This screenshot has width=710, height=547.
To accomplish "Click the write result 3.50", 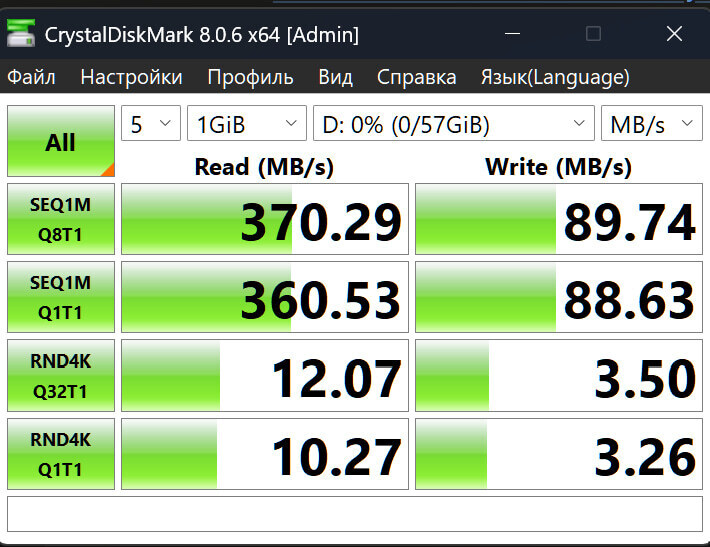I will pyautogui.click(x=559, y=375).
